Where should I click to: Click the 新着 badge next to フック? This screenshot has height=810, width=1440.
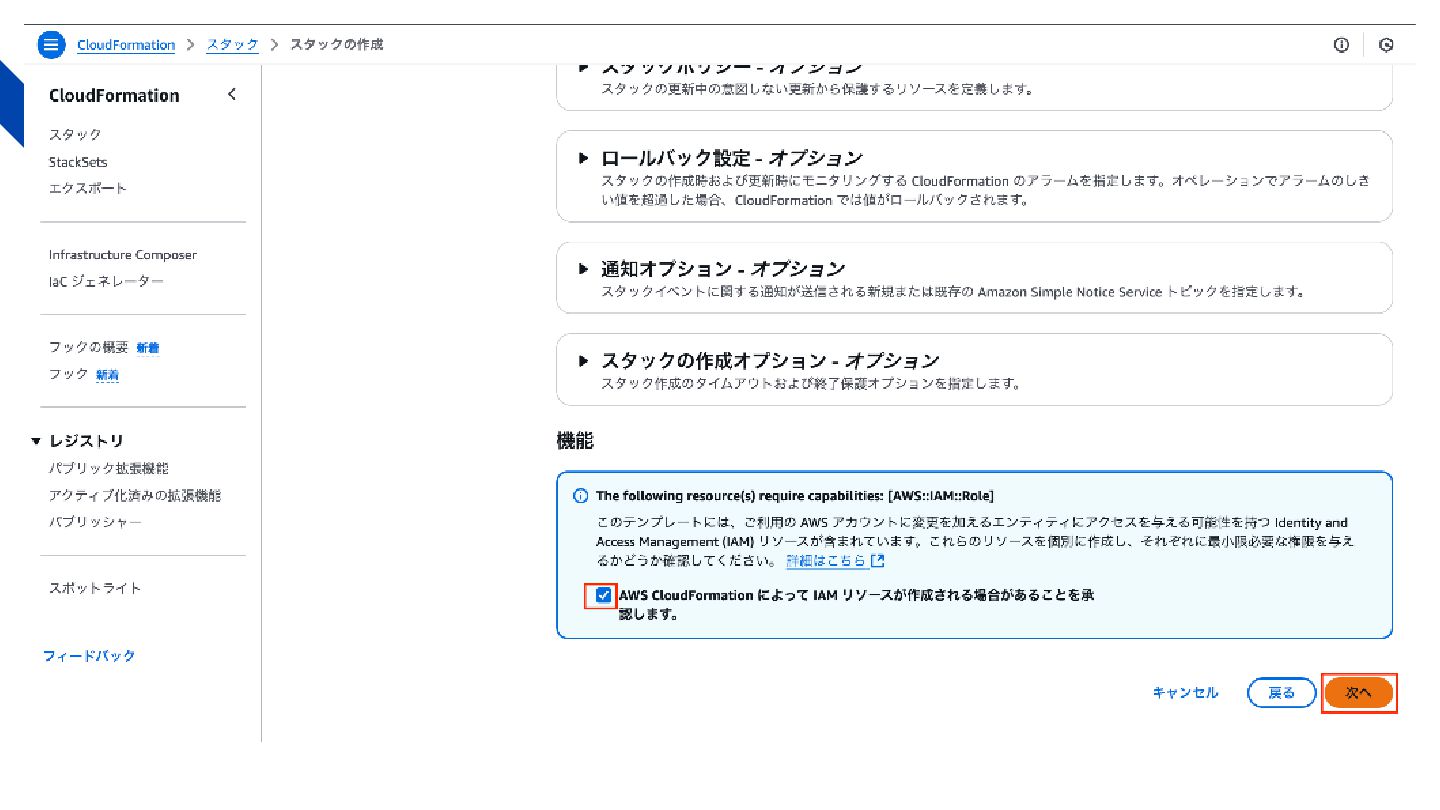tap(108, 375)
